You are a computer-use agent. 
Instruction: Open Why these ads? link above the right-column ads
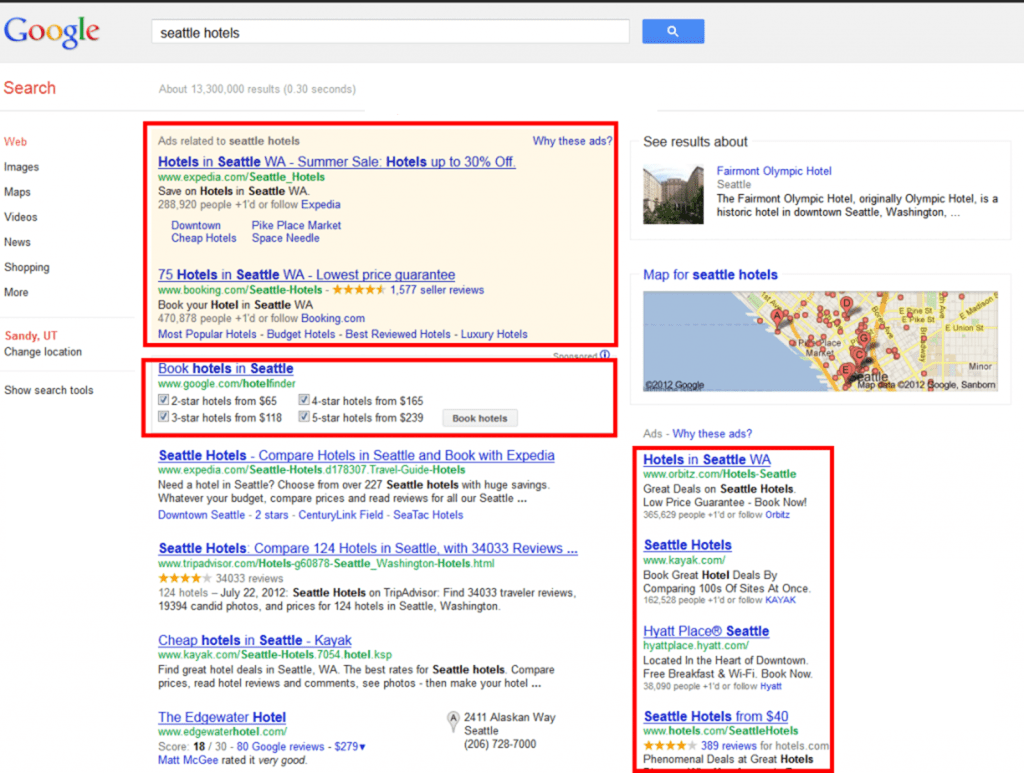712,434
